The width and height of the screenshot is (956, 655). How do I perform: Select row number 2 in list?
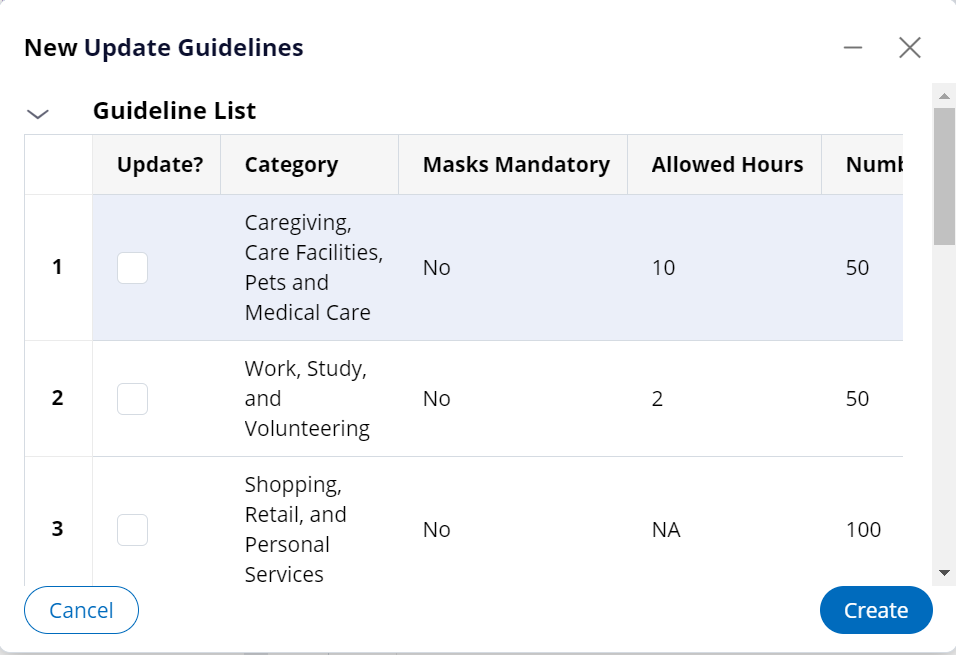[x=58, y=398]
